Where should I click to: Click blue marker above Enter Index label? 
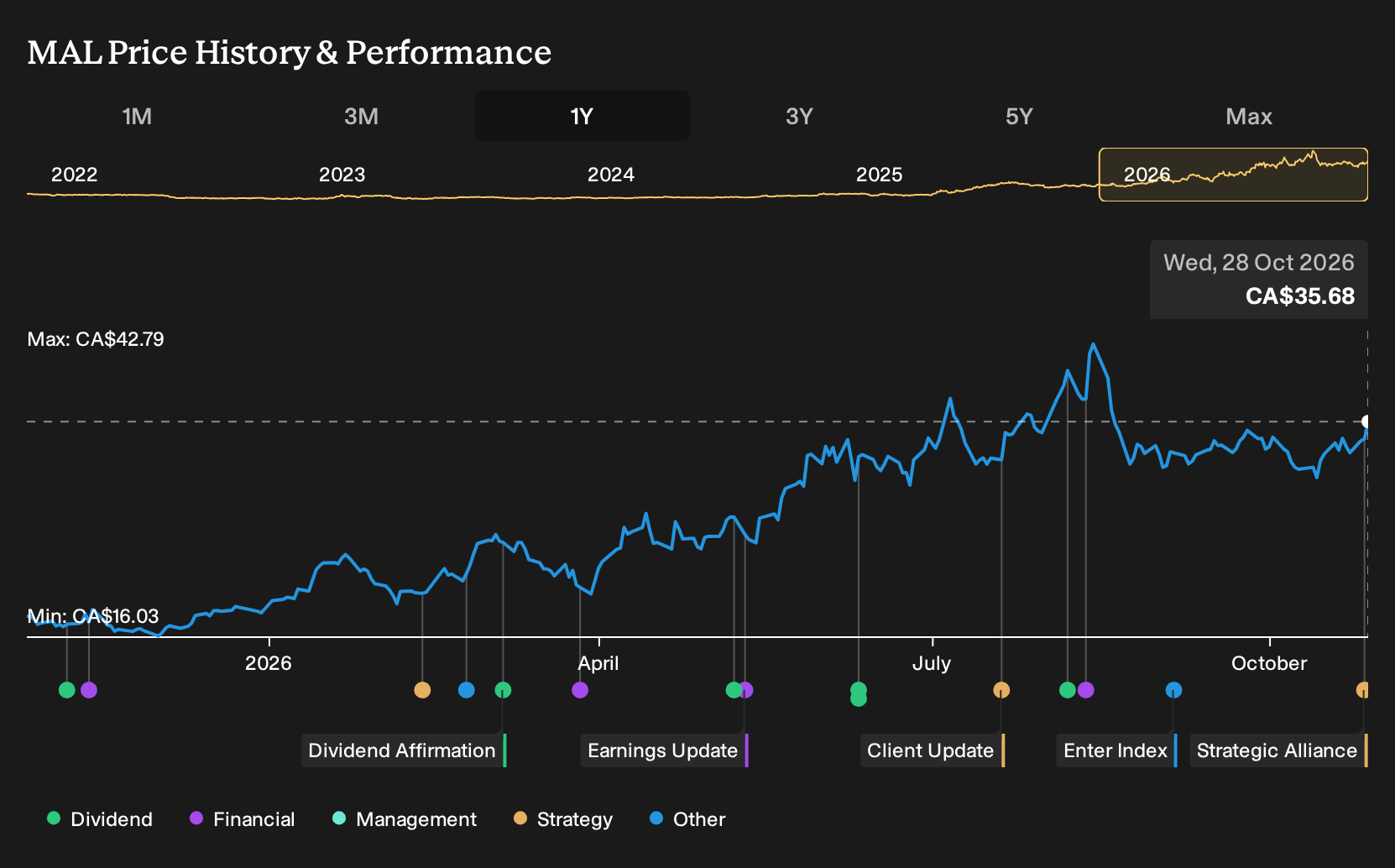tap(1173, 690)
